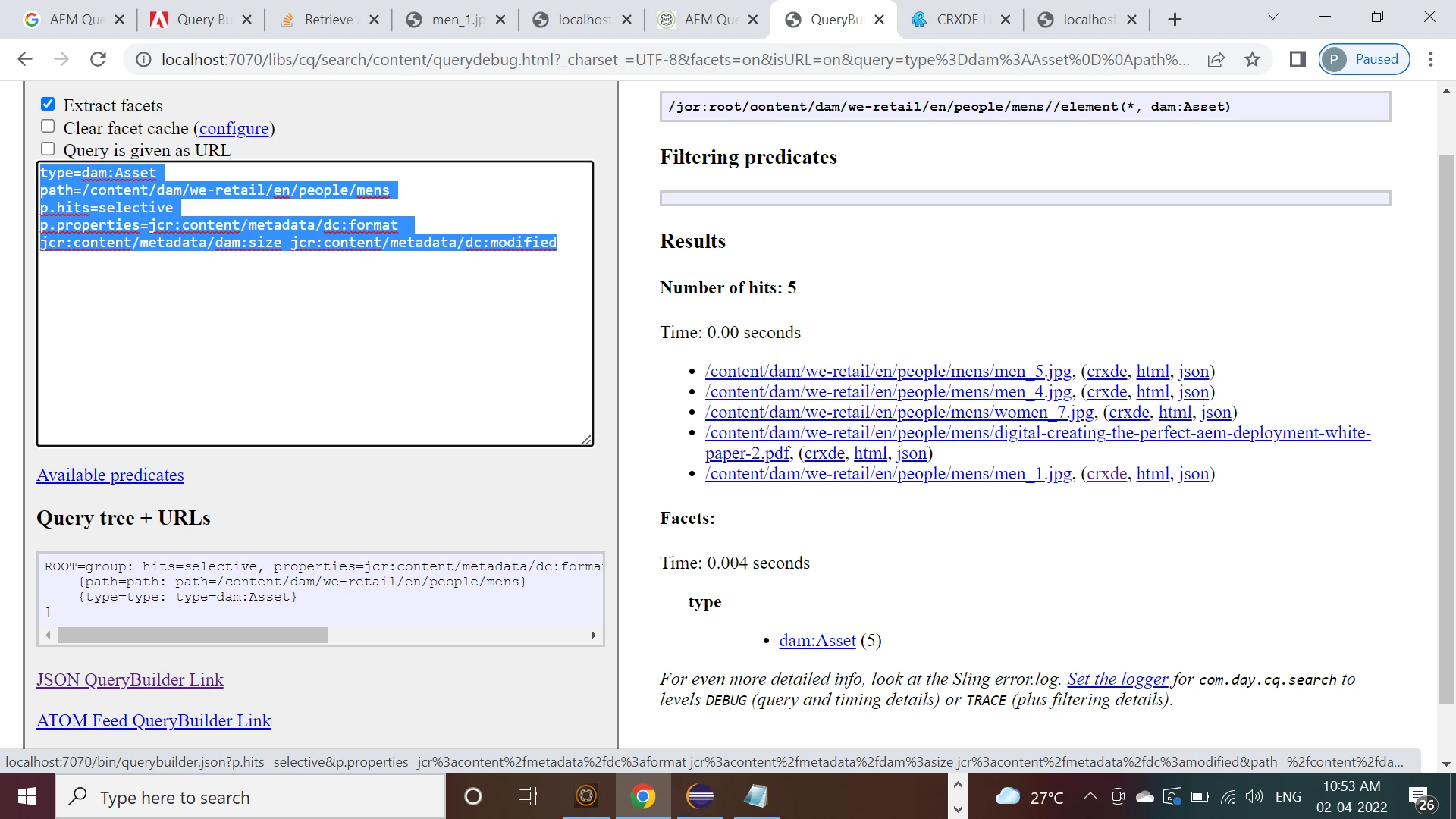This screenshot has height=819, width=1456.
Task: Open Chrome from Windows taskbar
Action: tap(642, 796)
